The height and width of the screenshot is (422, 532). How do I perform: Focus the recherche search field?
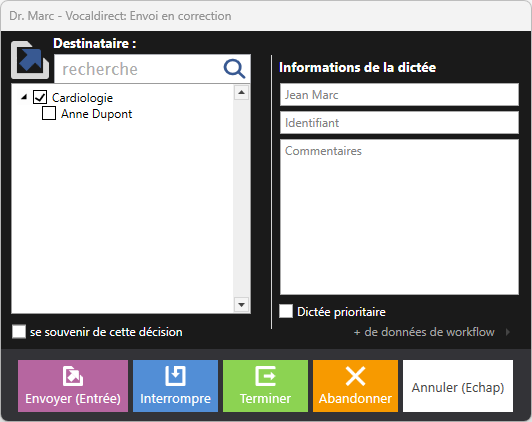point(139,69)
